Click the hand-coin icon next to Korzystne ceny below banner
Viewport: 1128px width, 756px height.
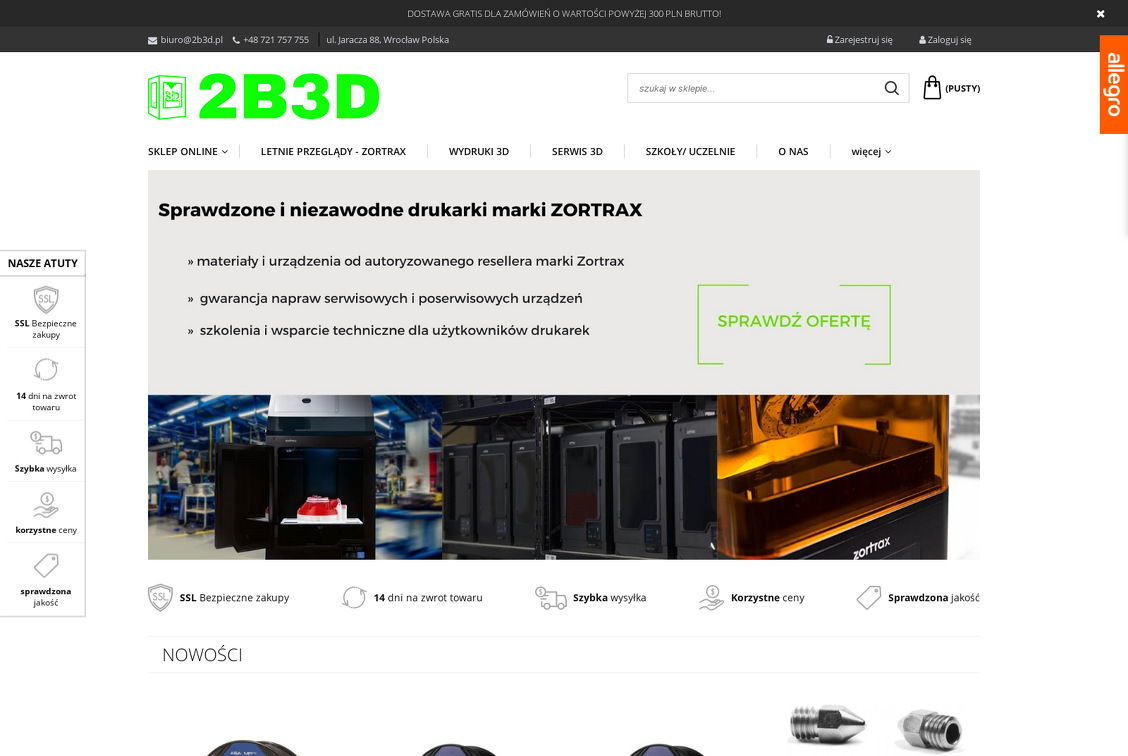tap(711, 598)
